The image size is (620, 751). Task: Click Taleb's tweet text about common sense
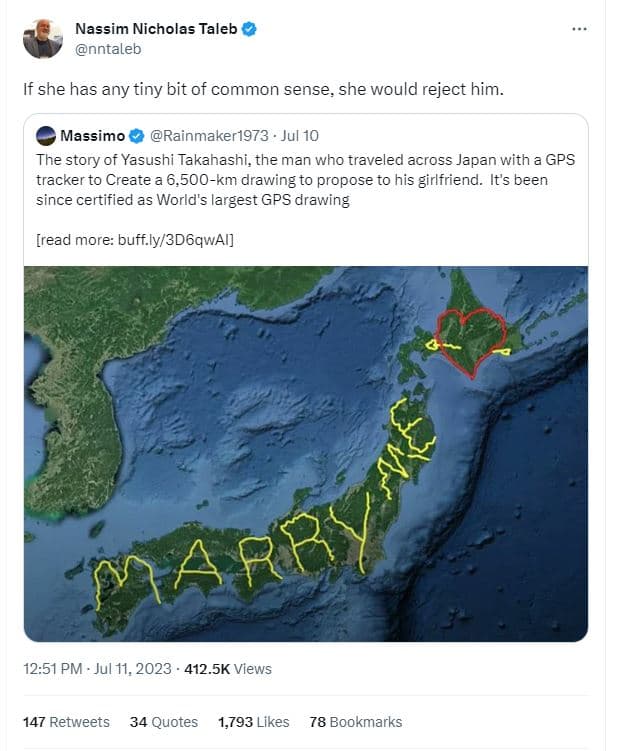[264, 88]
